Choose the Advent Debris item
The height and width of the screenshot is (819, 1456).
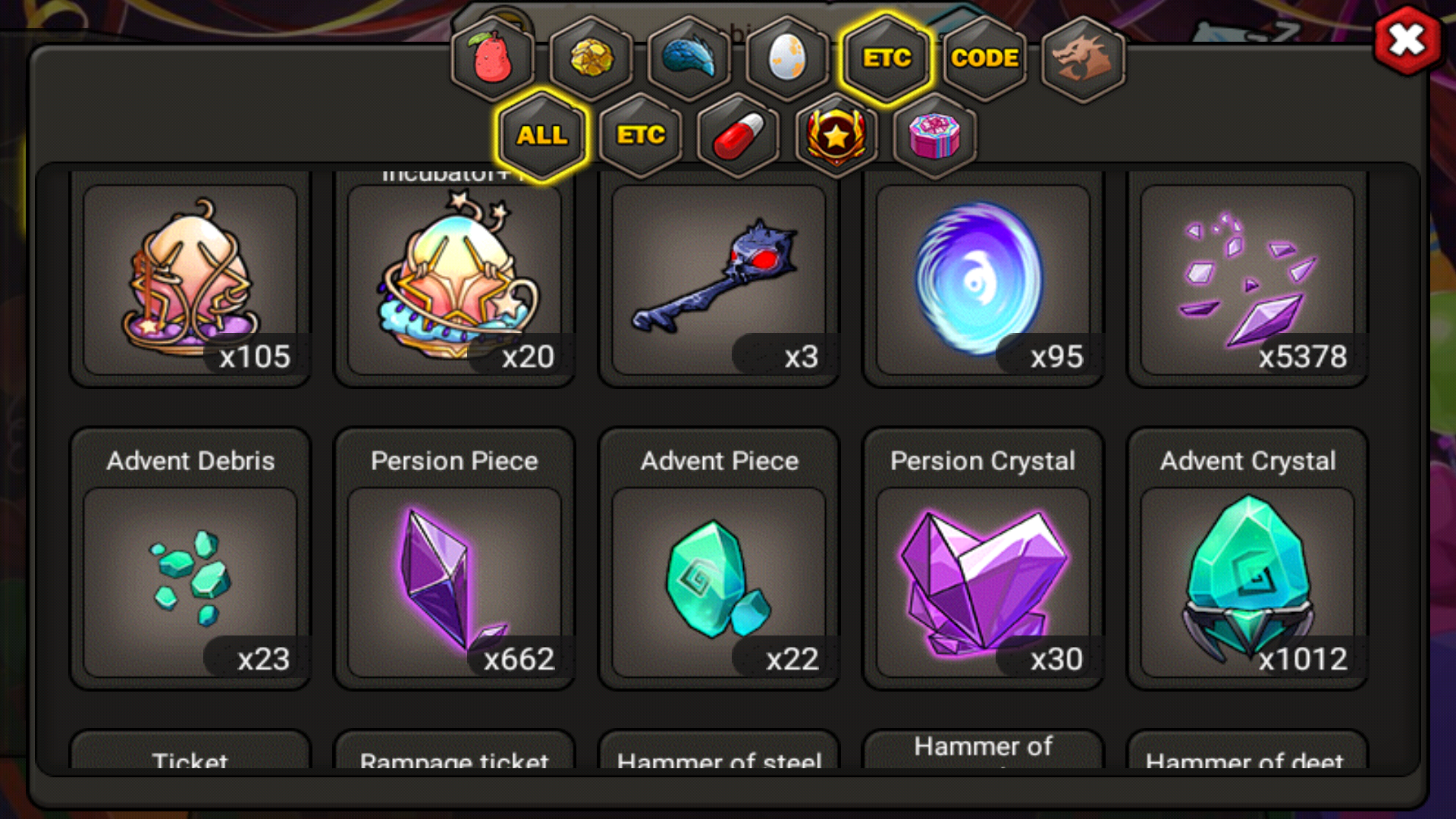pos(190,560)
